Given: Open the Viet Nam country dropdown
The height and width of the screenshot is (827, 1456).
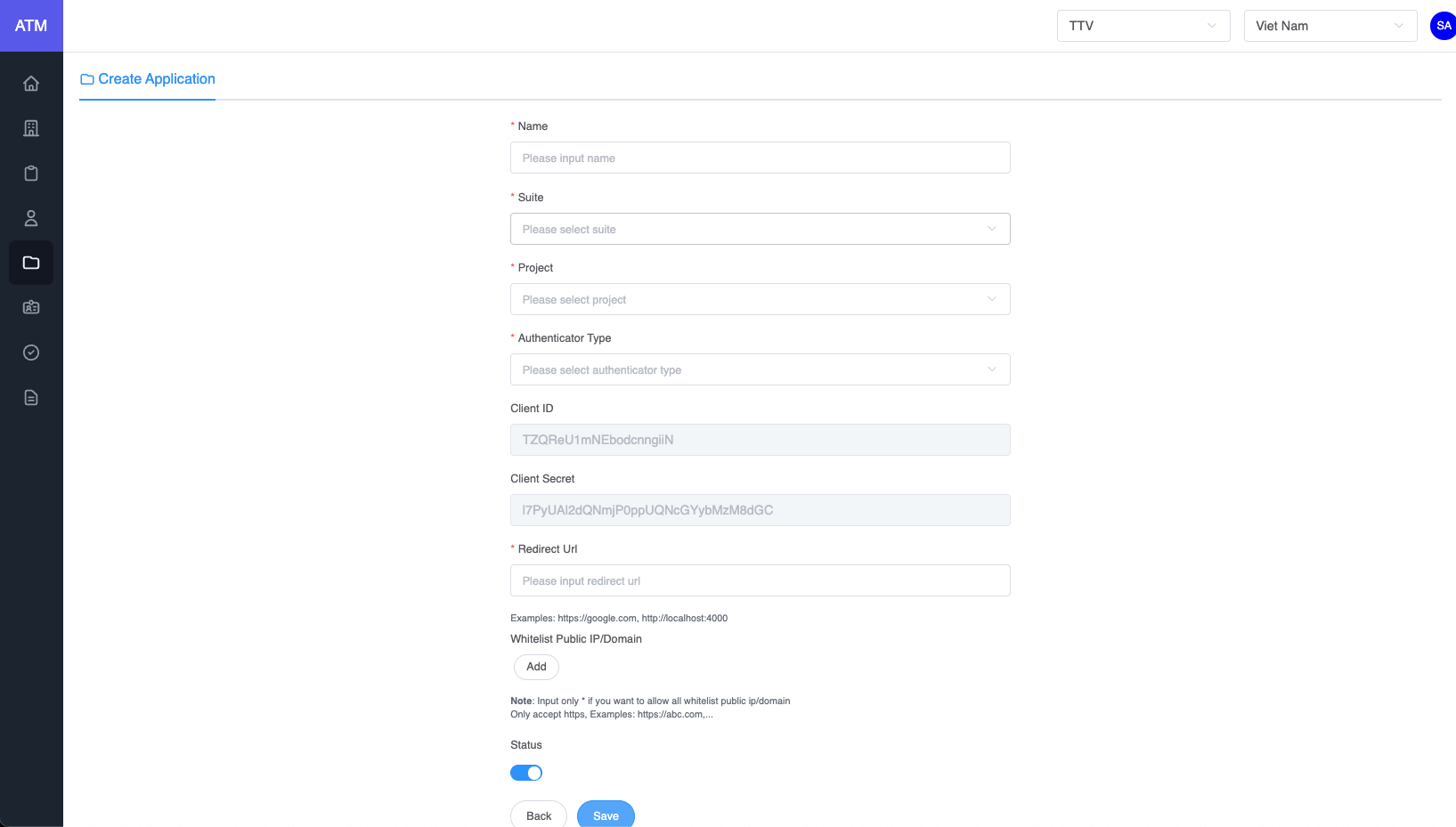Looking at the screenshot, I should click(x=1330, y=26).
